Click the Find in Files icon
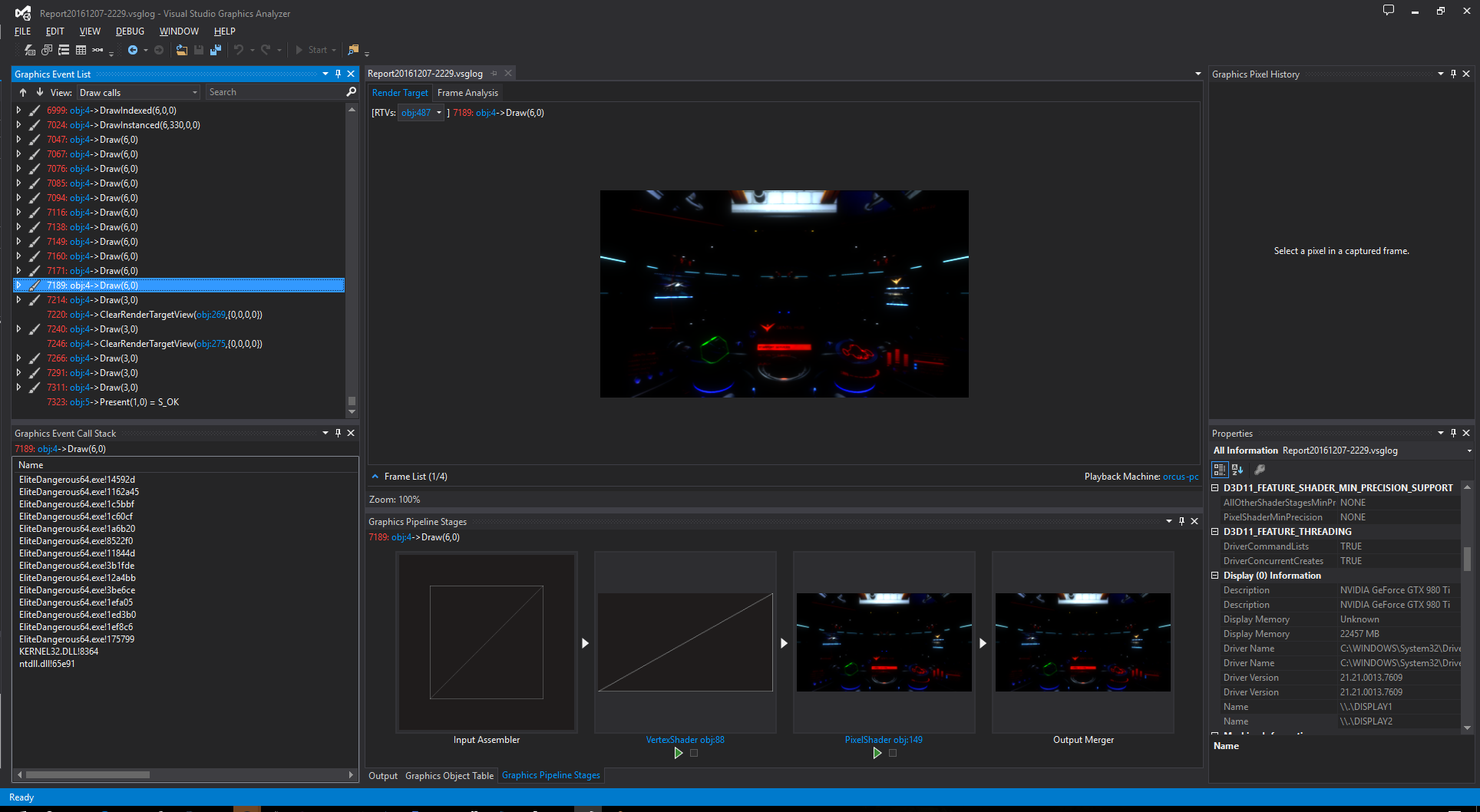 click(353, 50)
